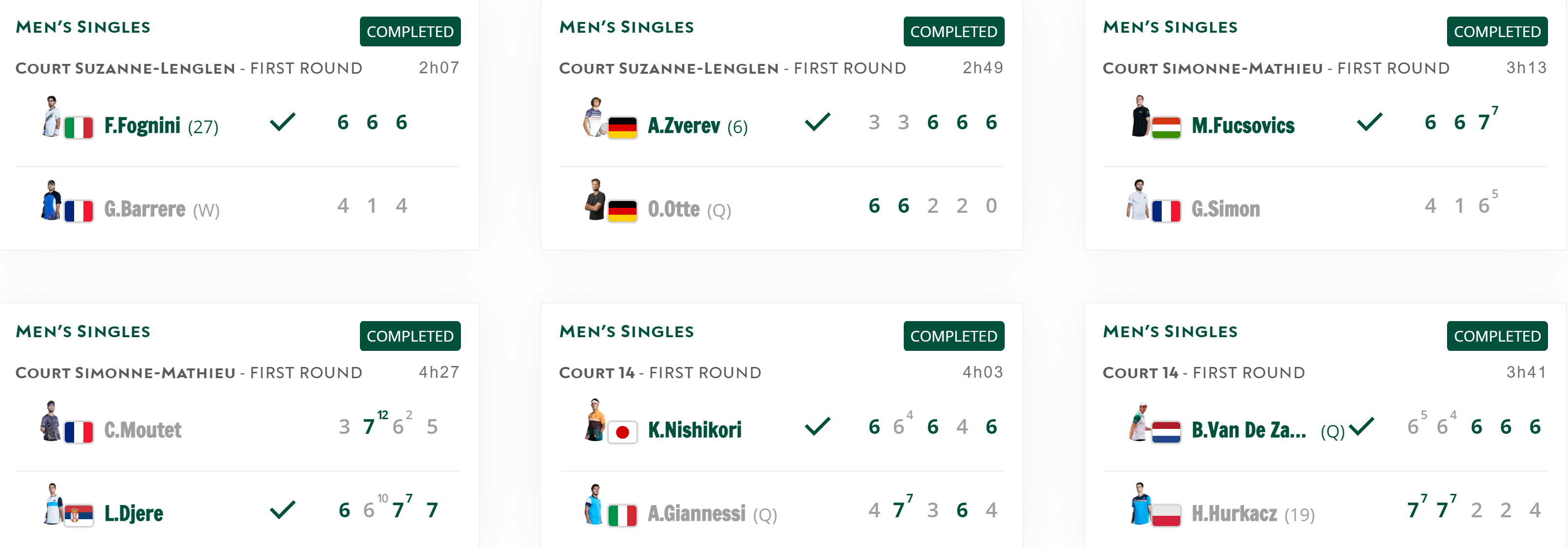Click A.Giannessi player name
The height and width of the screenshot is (548, 1568).
click(x=696, y=513)
